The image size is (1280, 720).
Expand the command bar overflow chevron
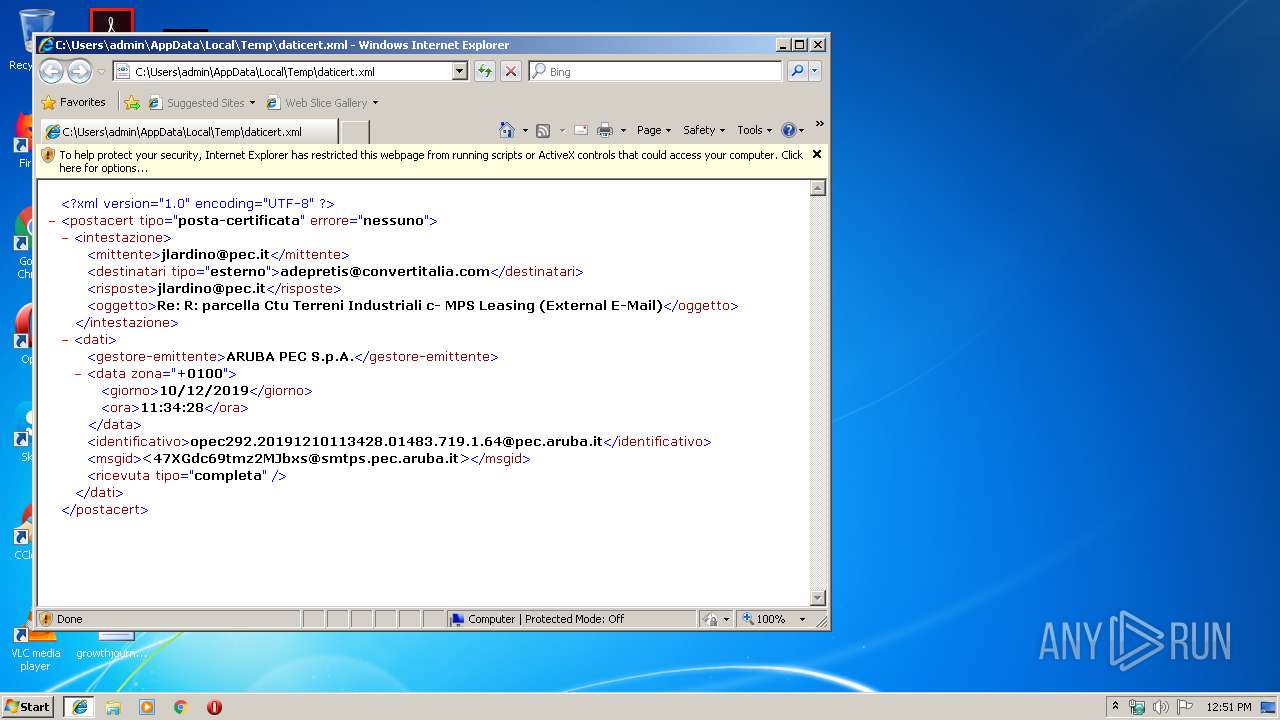(819, 124)
